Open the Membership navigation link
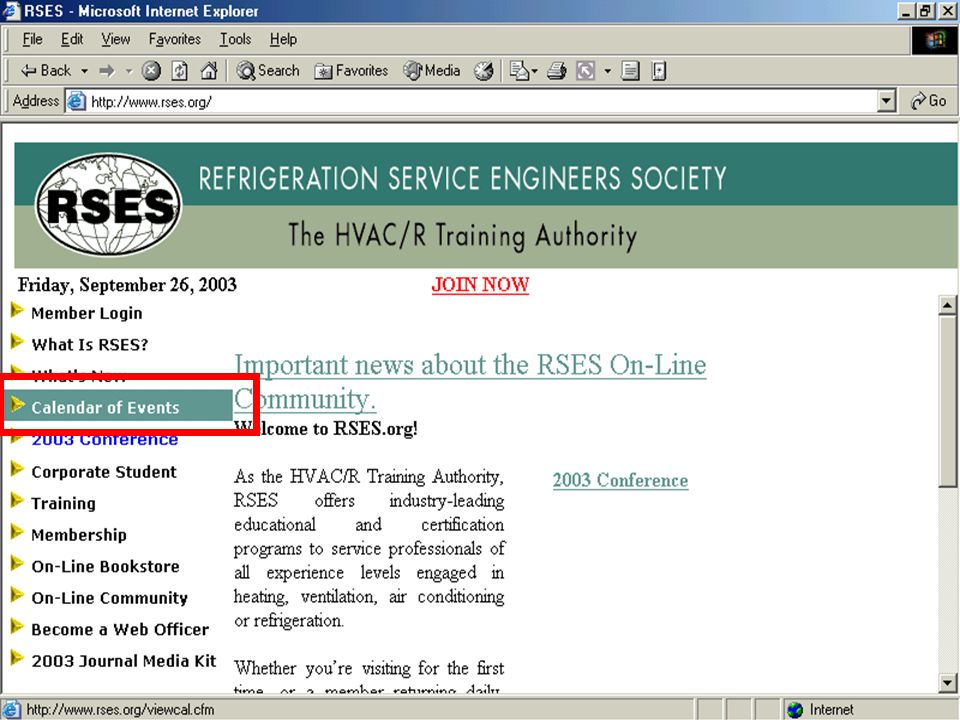The image size is (960, 720). 79,535
